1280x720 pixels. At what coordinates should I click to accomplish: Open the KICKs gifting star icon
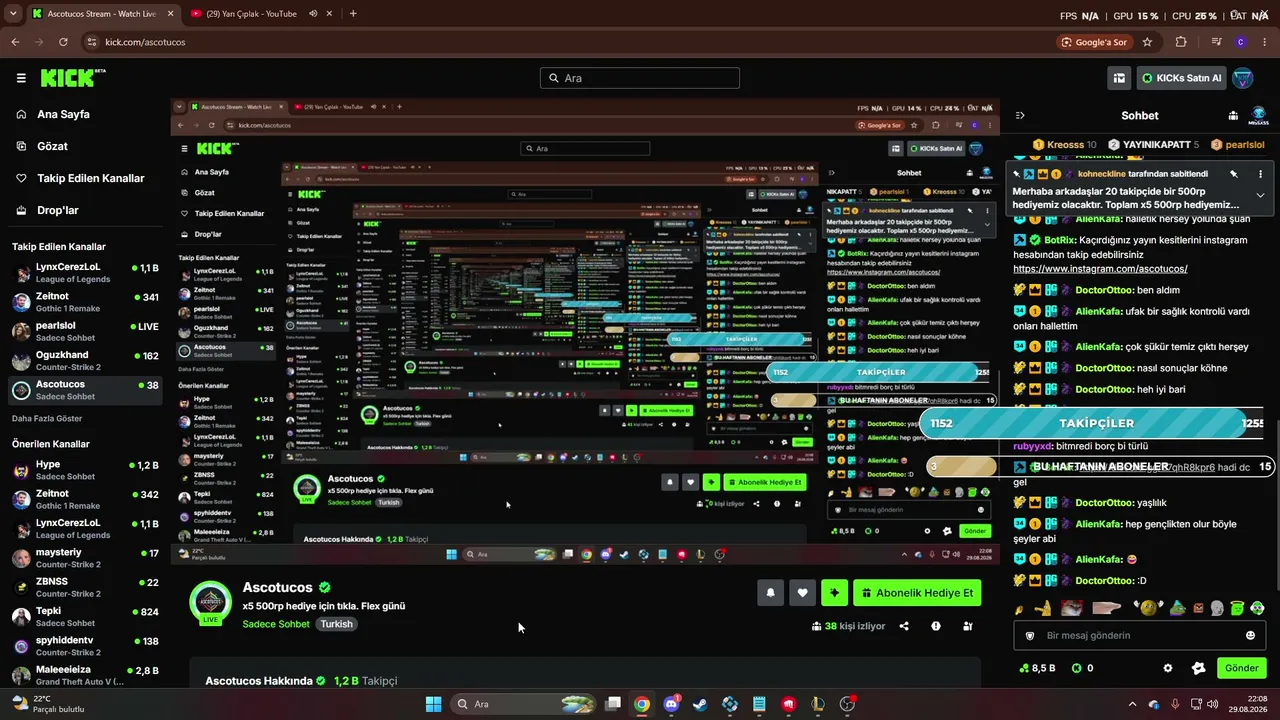[x=1199, y=668]
